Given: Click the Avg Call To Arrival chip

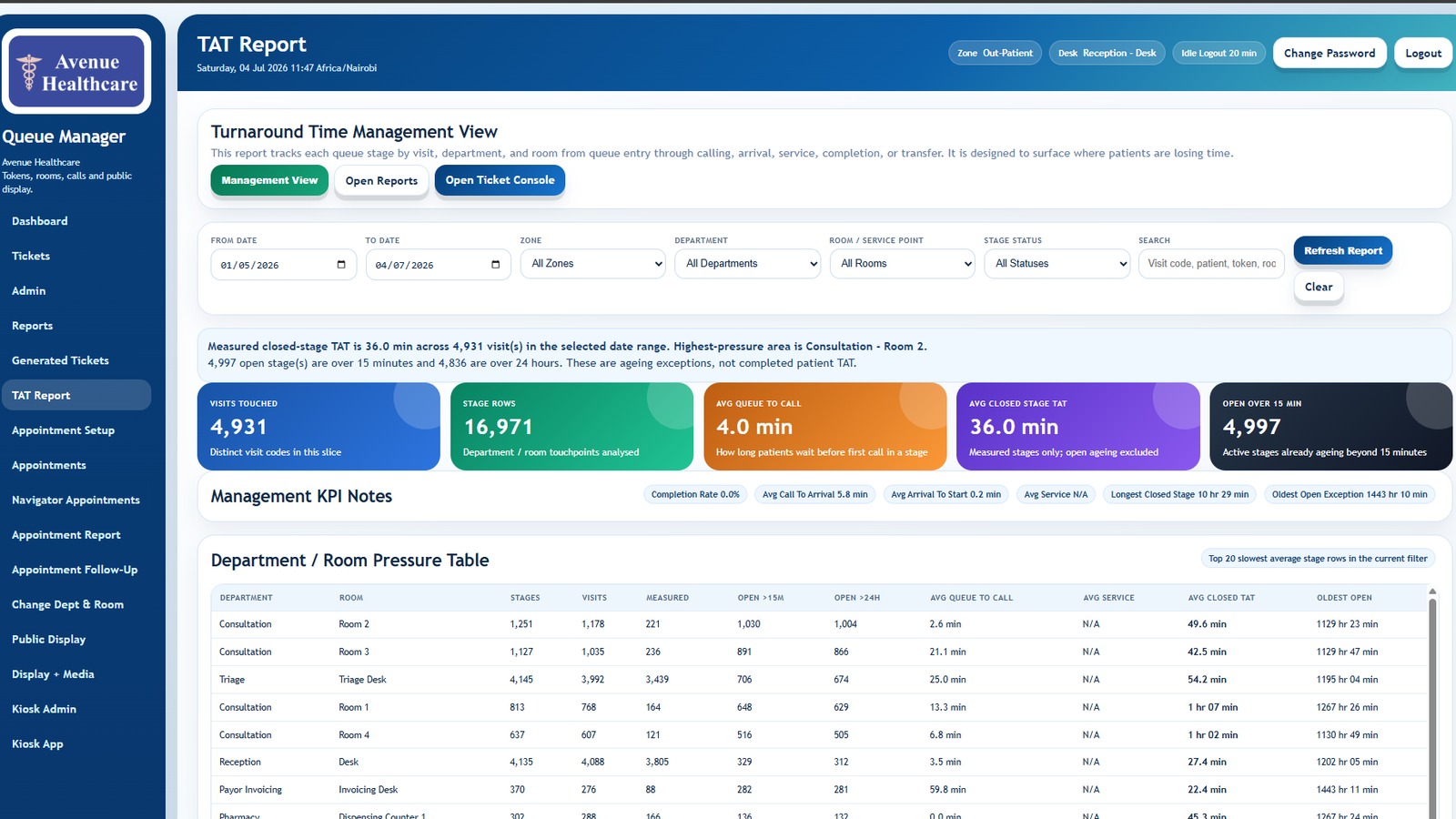Looking at the screenshot, I should point(815,494).
